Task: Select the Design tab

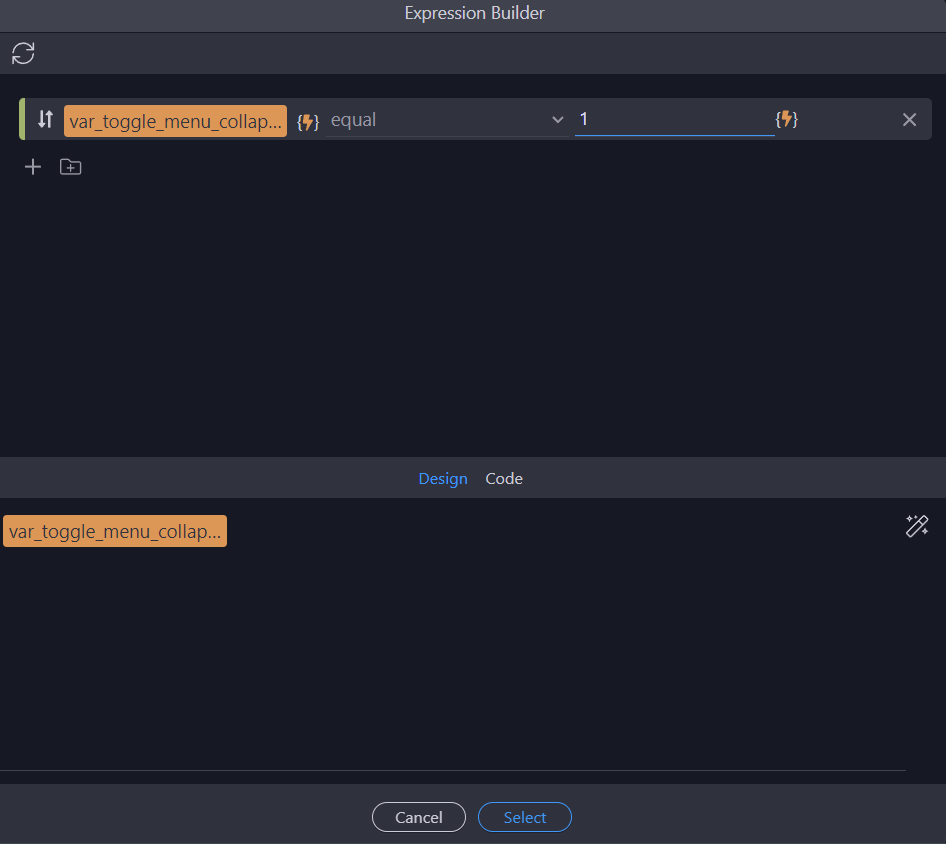Action: (x=443, y=478)
